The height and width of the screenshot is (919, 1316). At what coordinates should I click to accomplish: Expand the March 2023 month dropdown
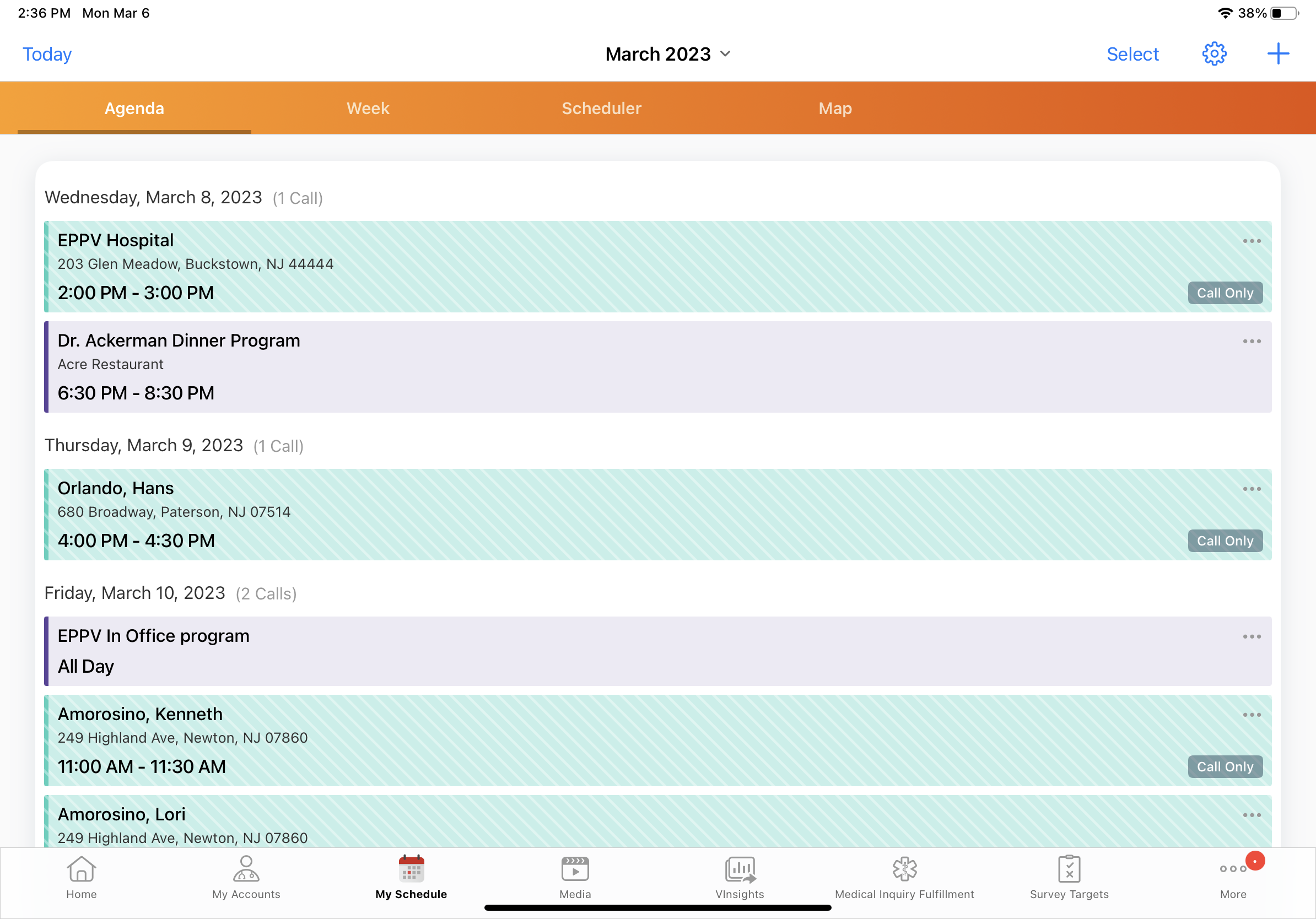point(668,54)
